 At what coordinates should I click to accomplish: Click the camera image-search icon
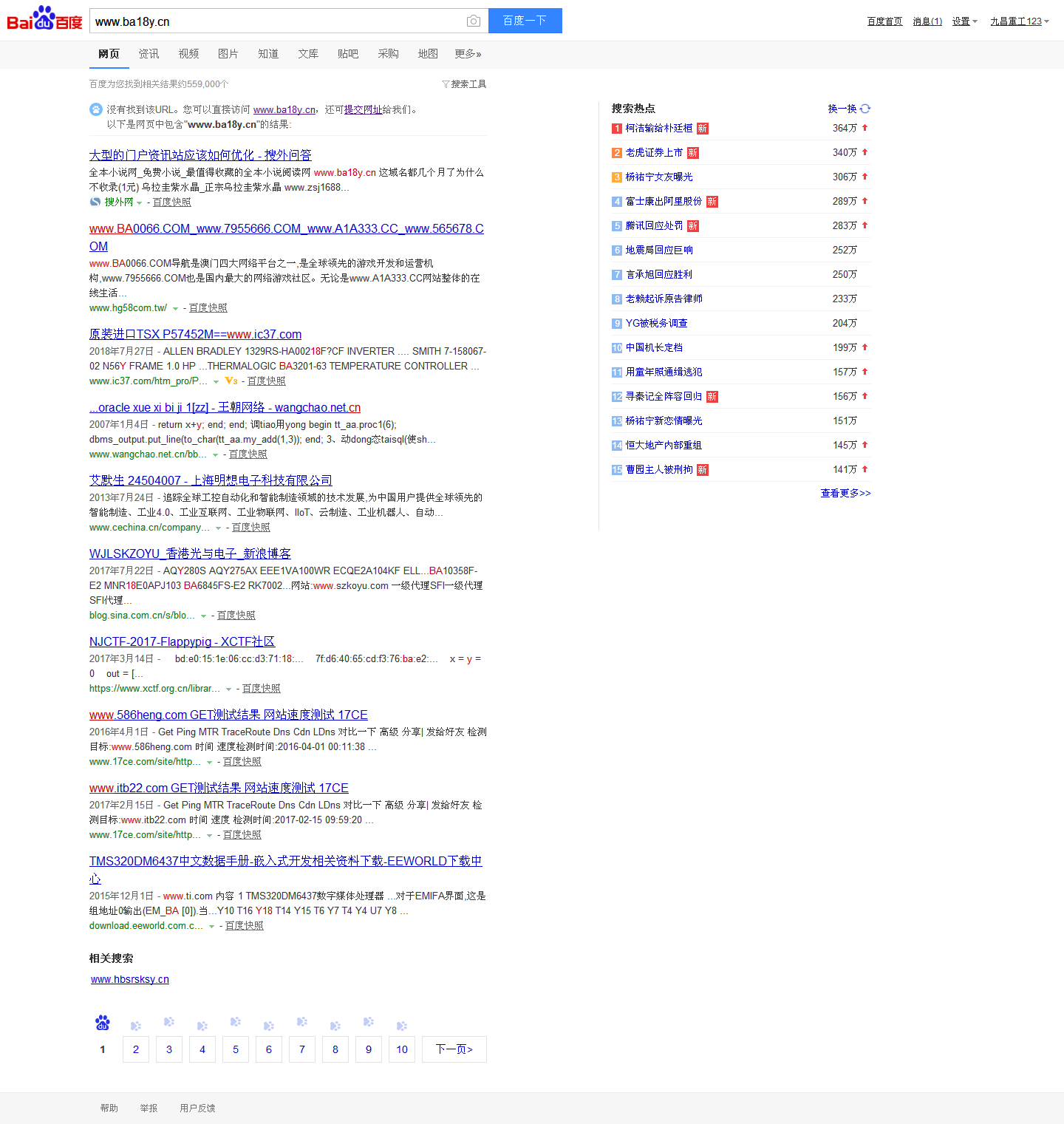click(474, 21)
